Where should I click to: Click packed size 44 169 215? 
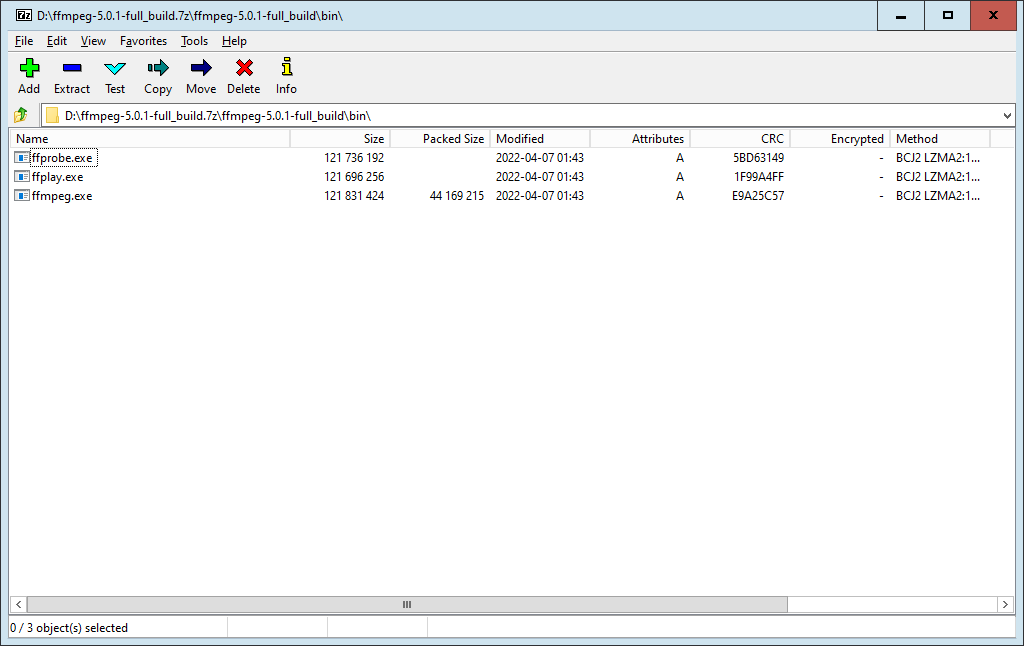[456, 195]
